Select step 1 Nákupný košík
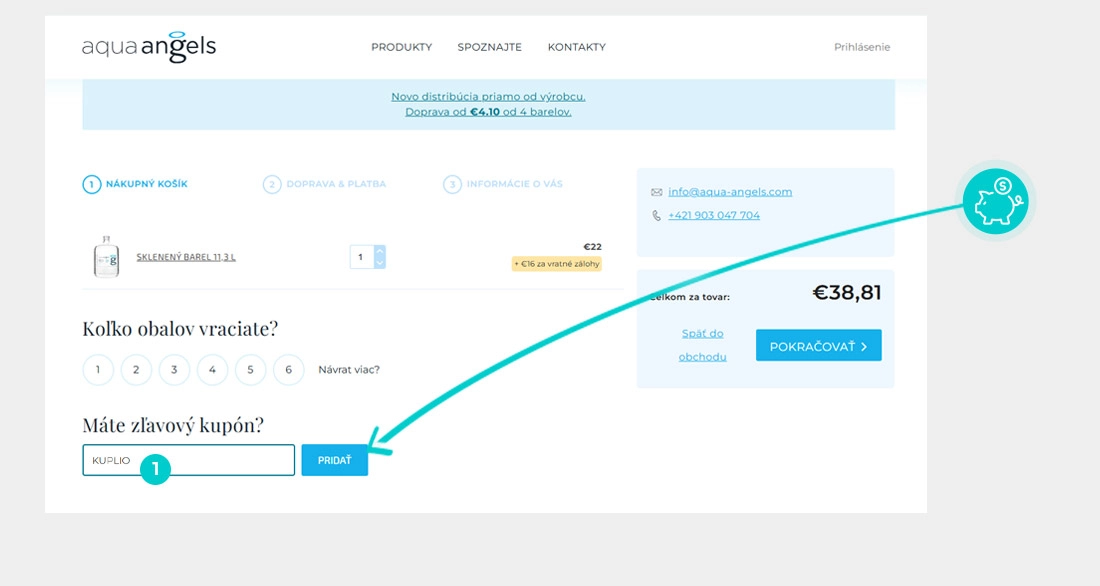Viewport: 1100px width, 586px height. coord(135,184)
